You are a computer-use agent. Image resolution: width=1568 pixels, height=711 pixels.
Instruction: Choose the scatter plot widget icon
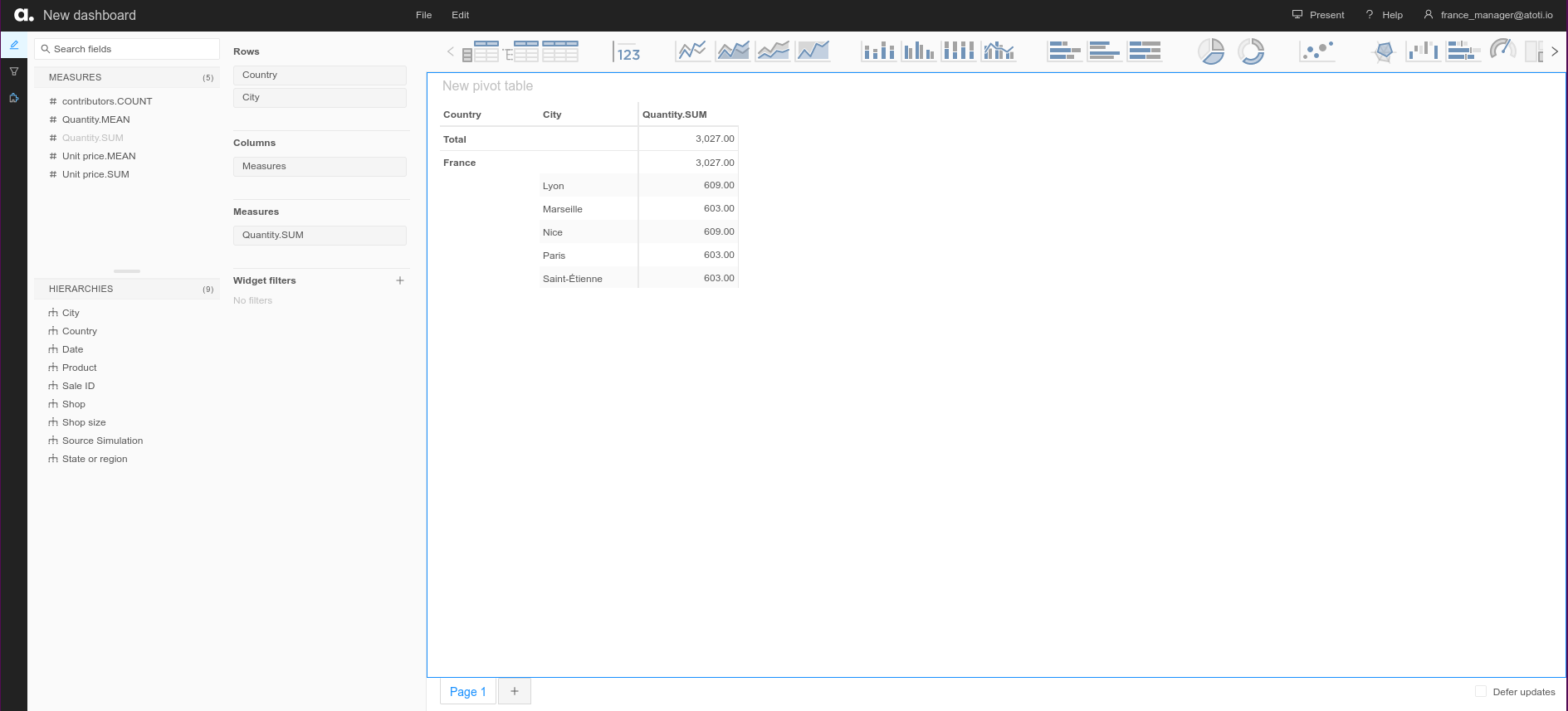pos(1317,51)
